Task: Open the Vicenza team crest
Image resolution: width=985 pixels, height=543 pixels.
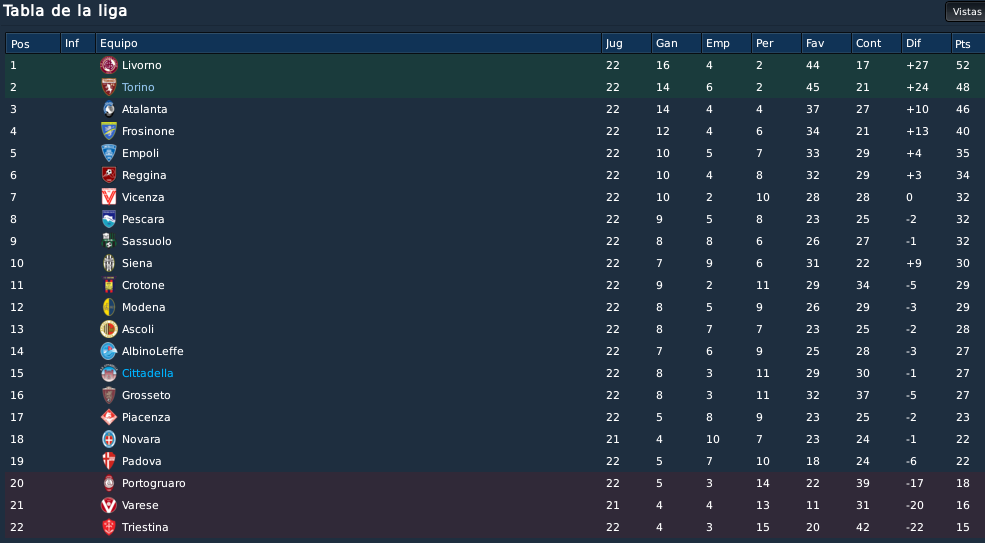Action: tap(109, 197)
